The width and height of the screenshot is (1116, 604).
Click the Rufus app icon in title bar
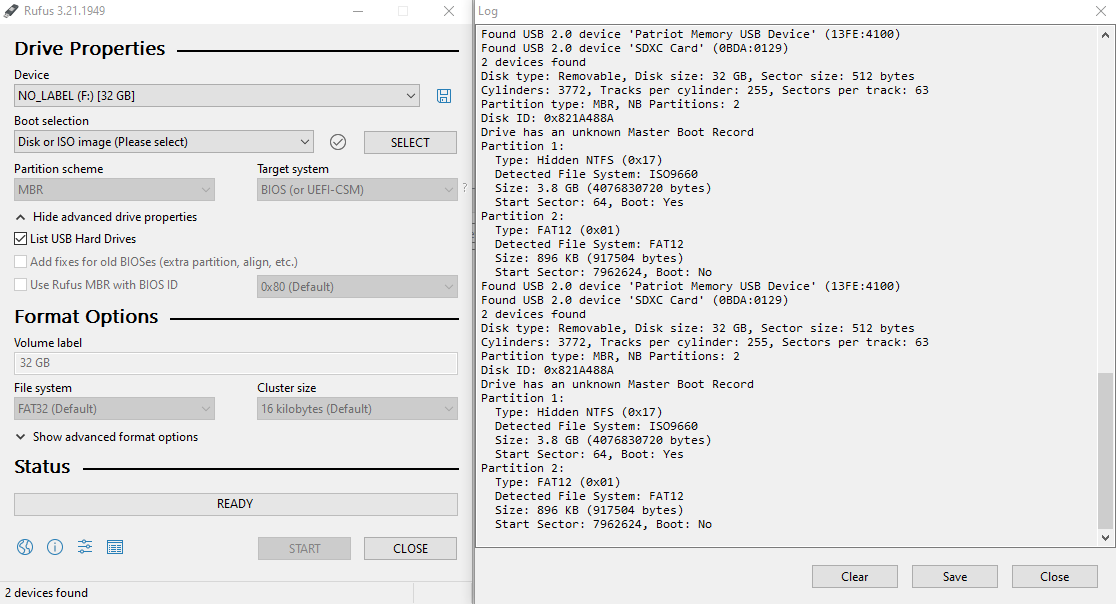(x=11, y=11)
